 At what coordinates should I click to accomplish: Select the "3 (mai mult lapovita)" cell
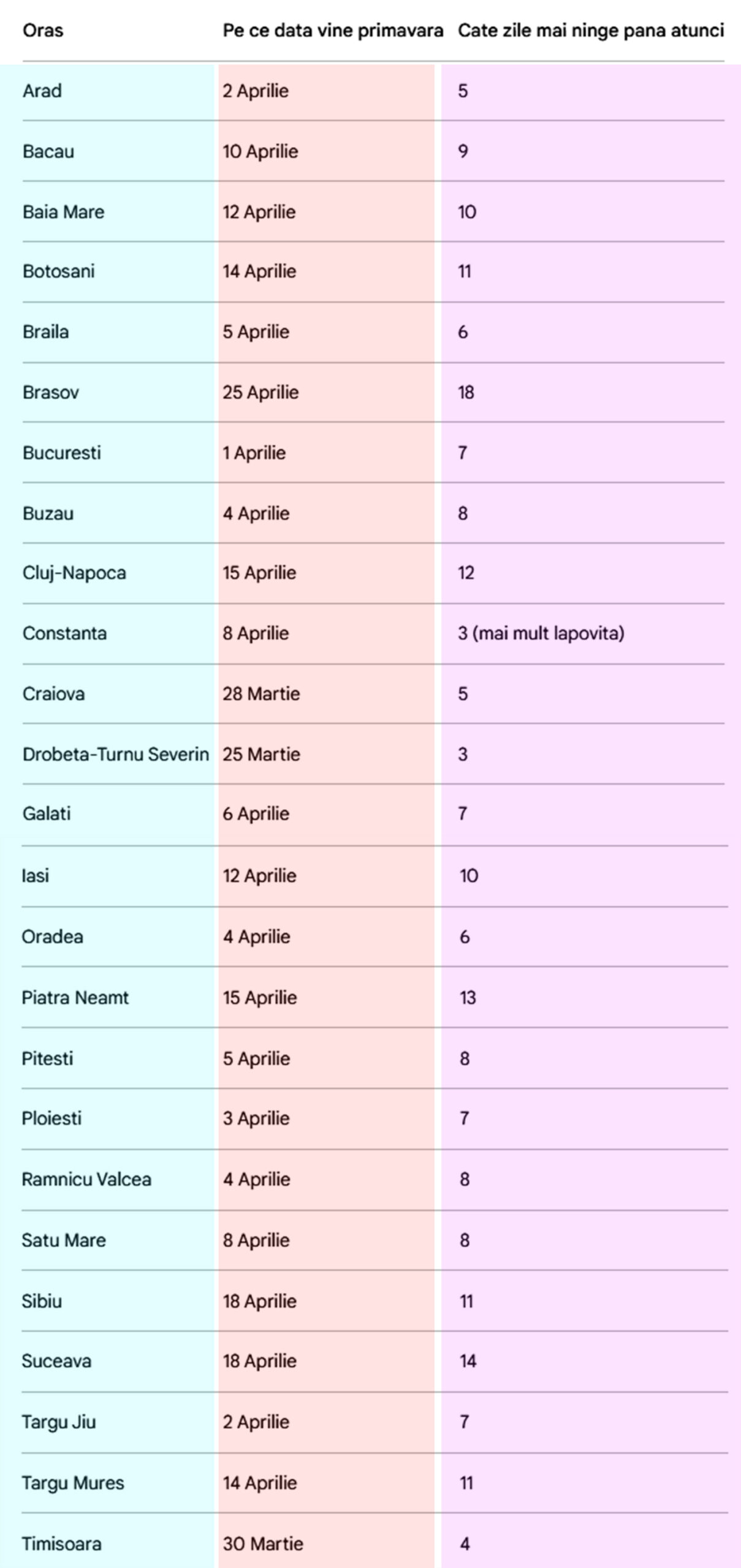pos(541,633)
